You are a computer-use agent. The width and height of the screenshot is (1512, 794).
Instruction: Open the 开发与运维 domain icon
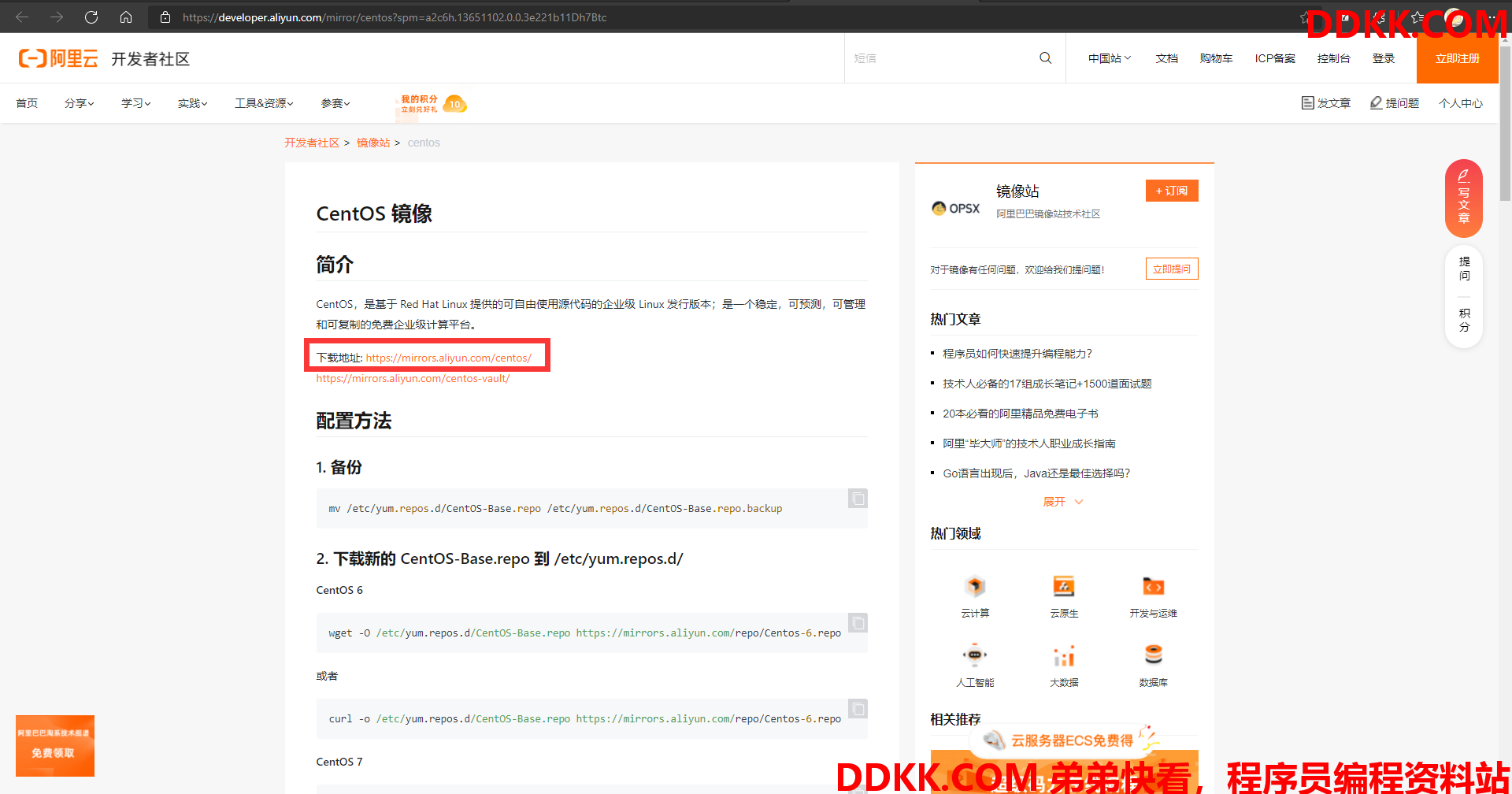pos(1153,587)
